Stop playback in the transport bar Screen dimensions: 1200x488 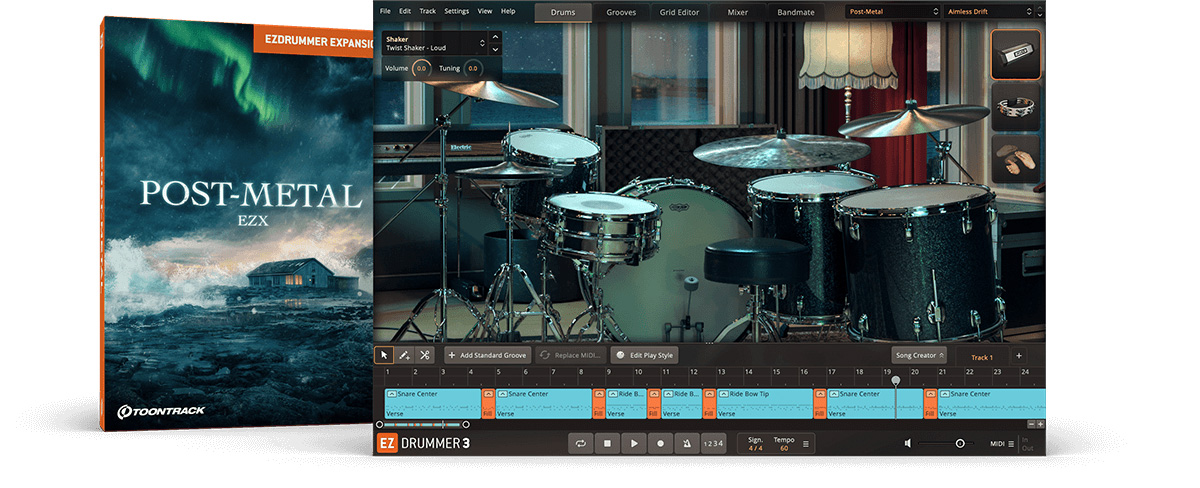pyautogui.click(x=606, y=443)
